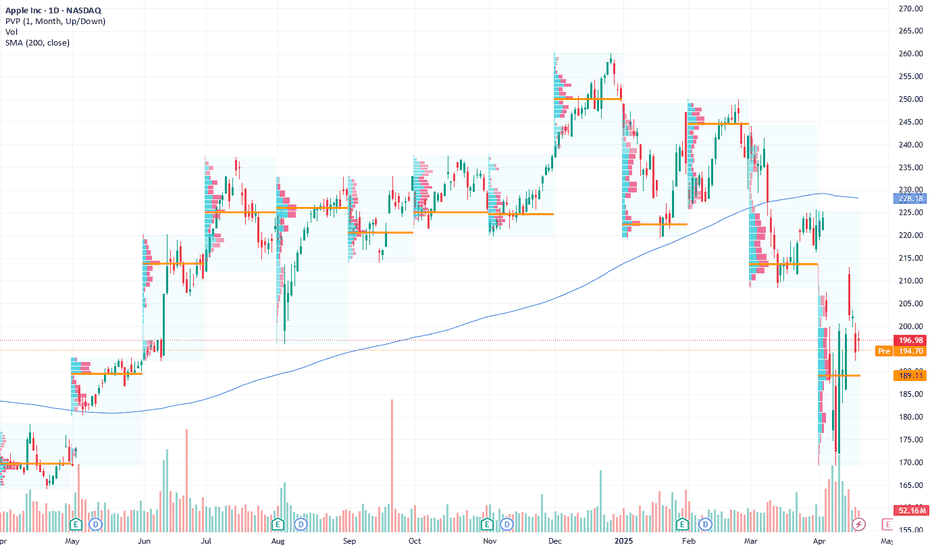Open the dividend D marker near Aug
Image resolution: width=932 pixels, height=550 pixels.
click(x=301, y=524)
